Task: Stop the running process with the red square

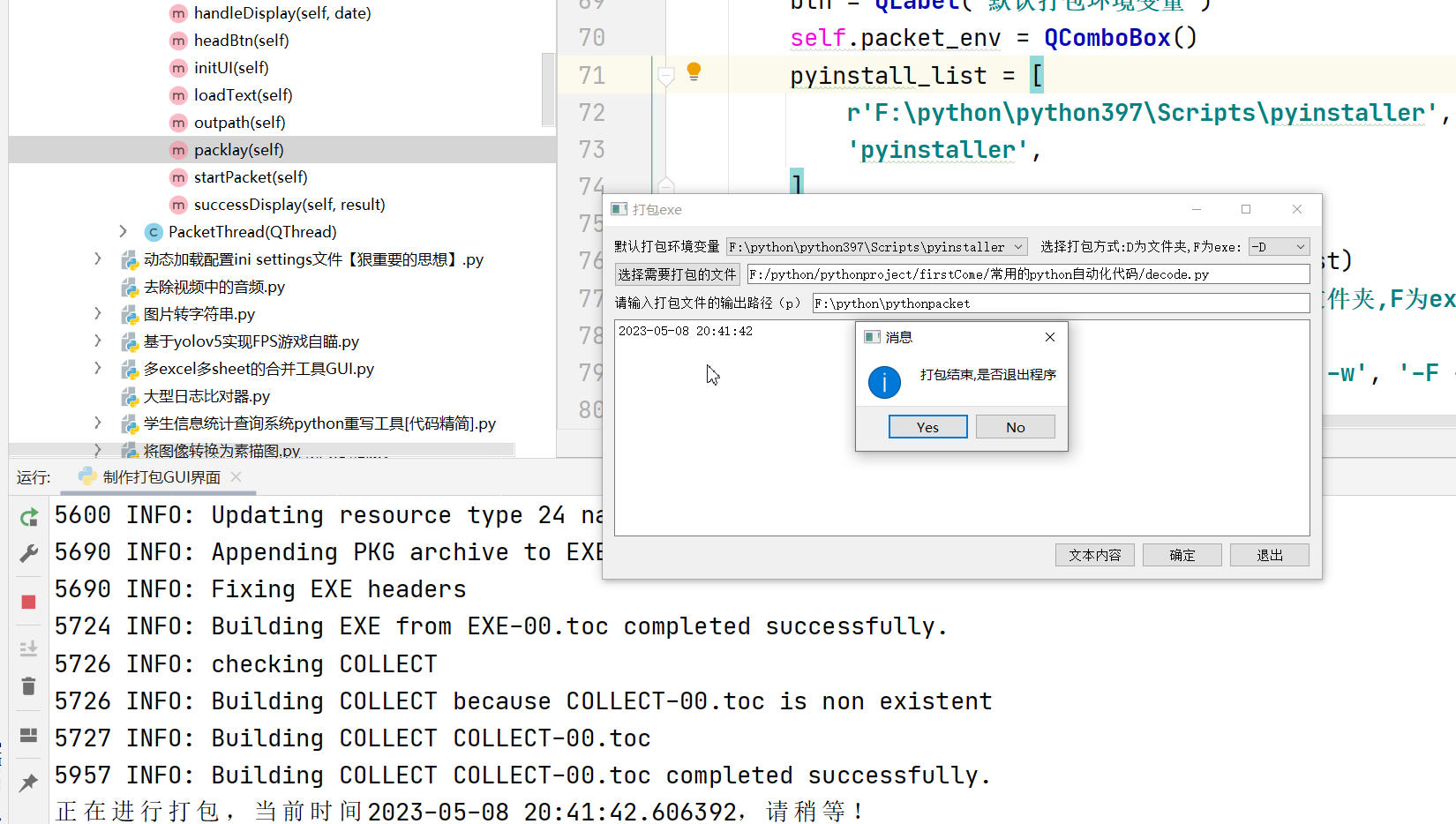Action: tap(28, 602)
